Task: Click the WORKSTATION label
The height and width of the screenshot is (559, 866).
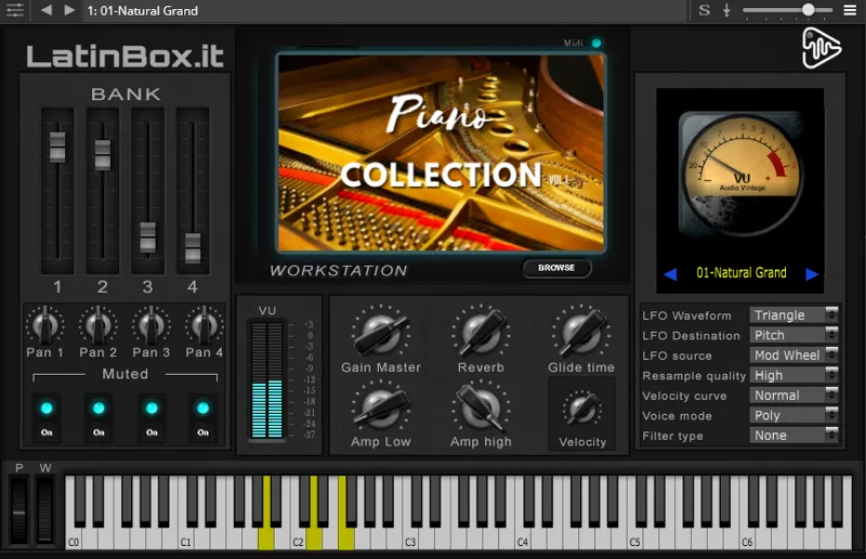Action: pos(339,270)
